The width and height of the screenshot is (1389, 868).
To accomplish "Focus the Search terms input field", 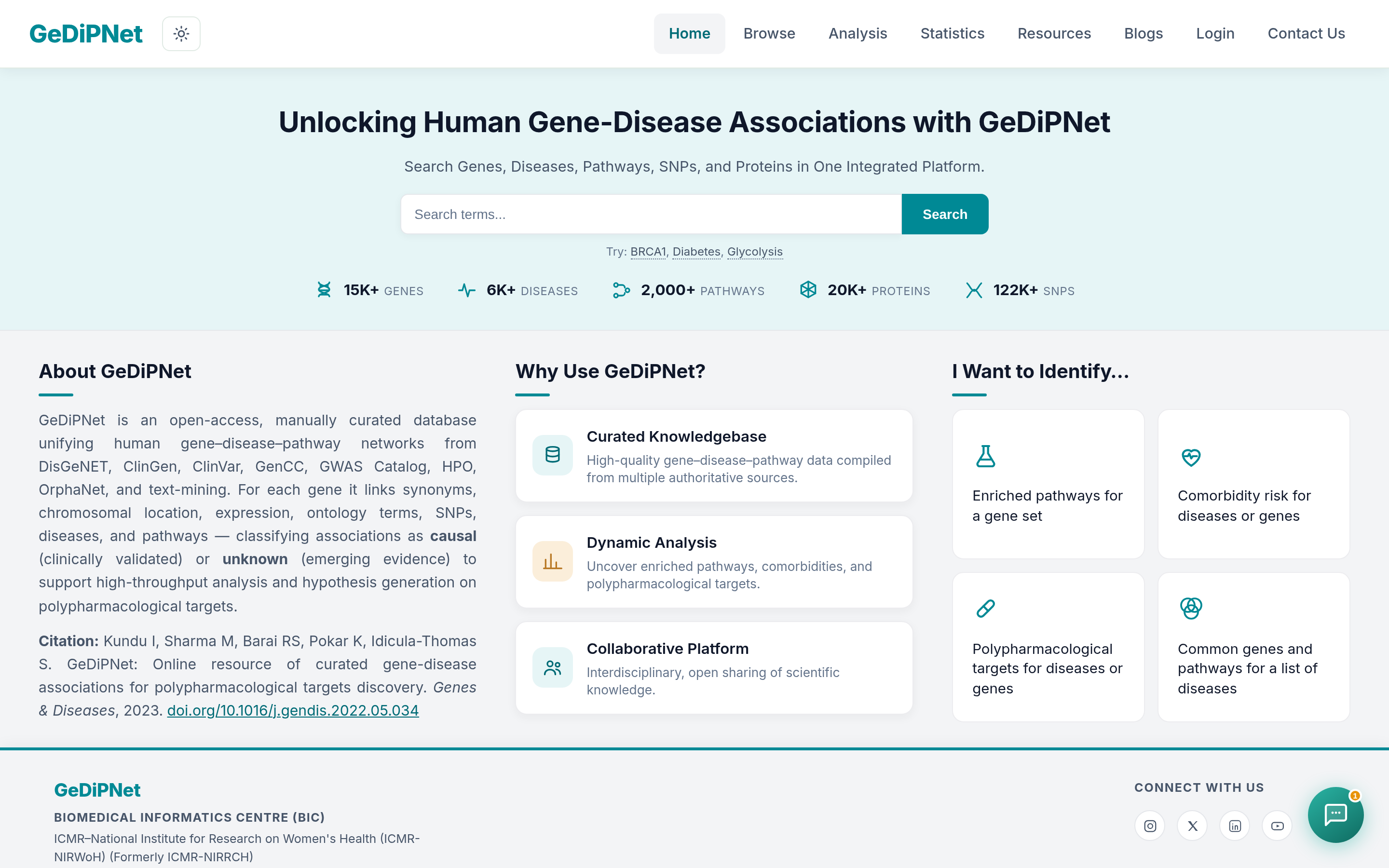I will (x=651, y=214).
